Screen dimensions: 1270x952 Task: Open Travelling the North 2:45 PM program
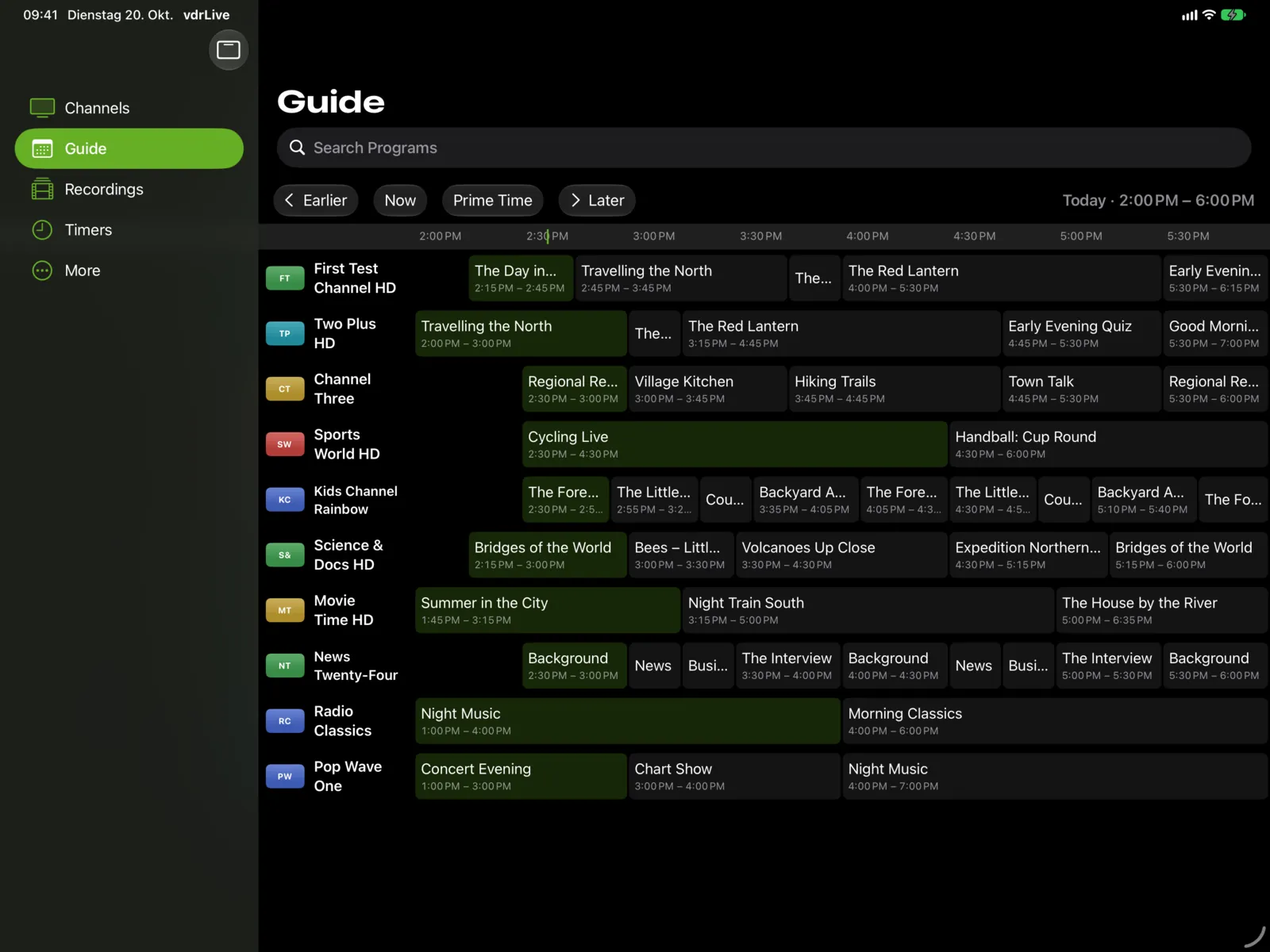pos(681,278)
